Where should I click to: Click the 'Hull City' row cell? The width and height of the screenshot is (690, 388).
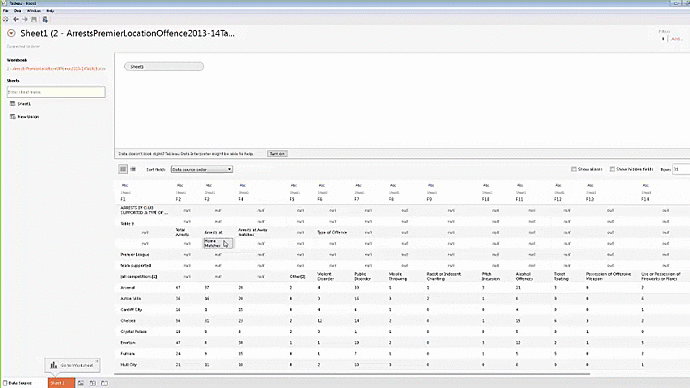[x=129, y=365]
